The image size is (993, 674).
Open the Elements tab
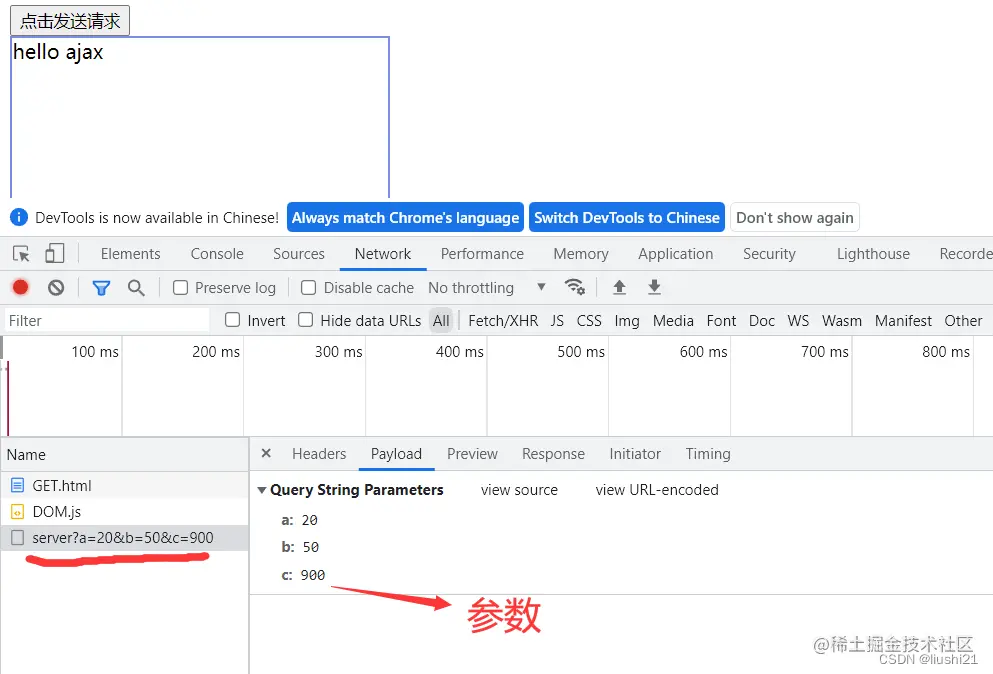pos(130,254)
